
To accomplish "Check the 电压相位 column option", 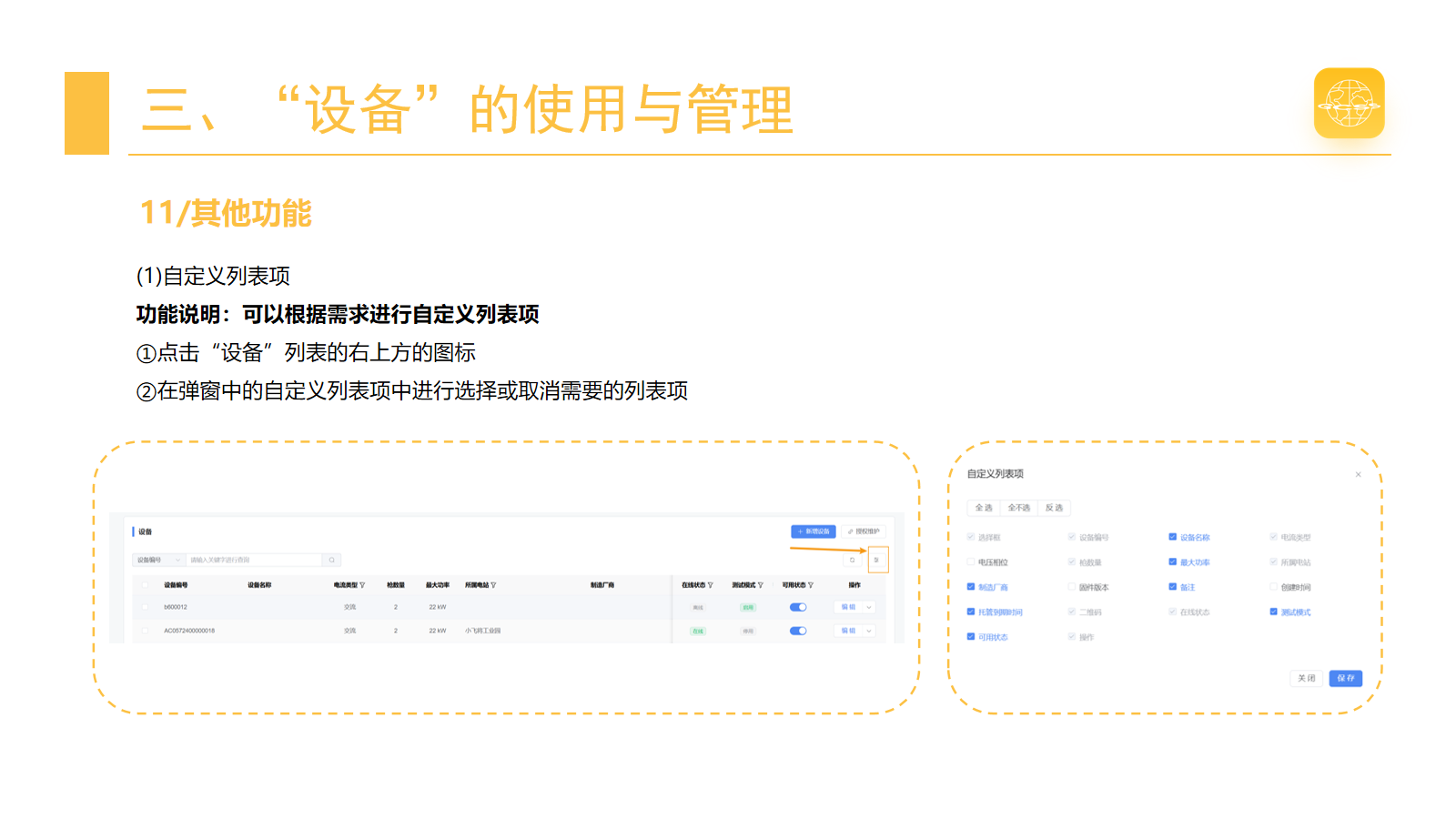I will tap(971, 562).
